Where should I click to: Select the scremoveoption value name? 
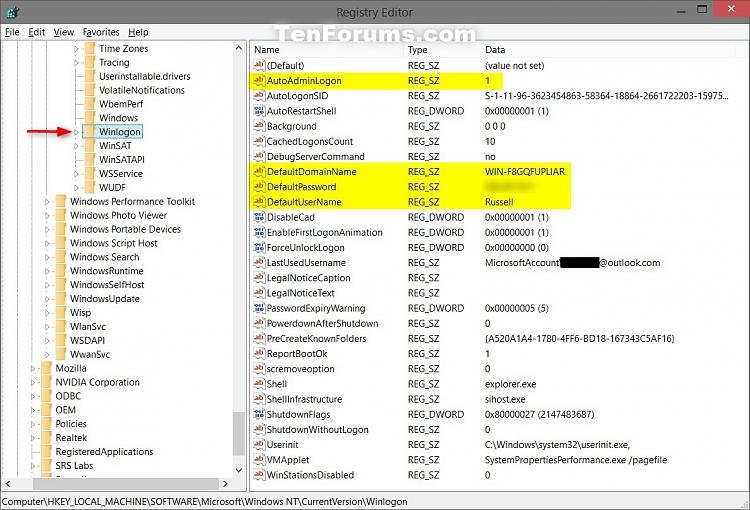pos(300,369)
